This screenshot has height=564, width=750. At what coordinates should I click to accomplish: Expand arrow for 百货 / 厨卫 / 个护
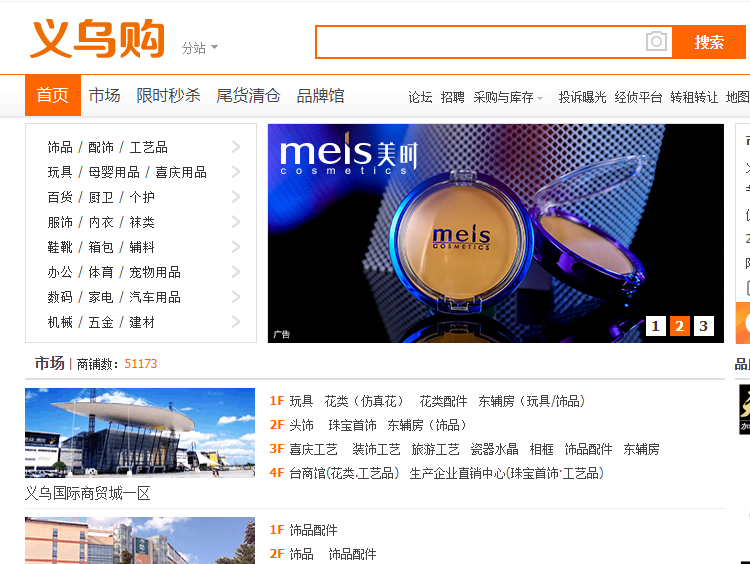[236, 197]
